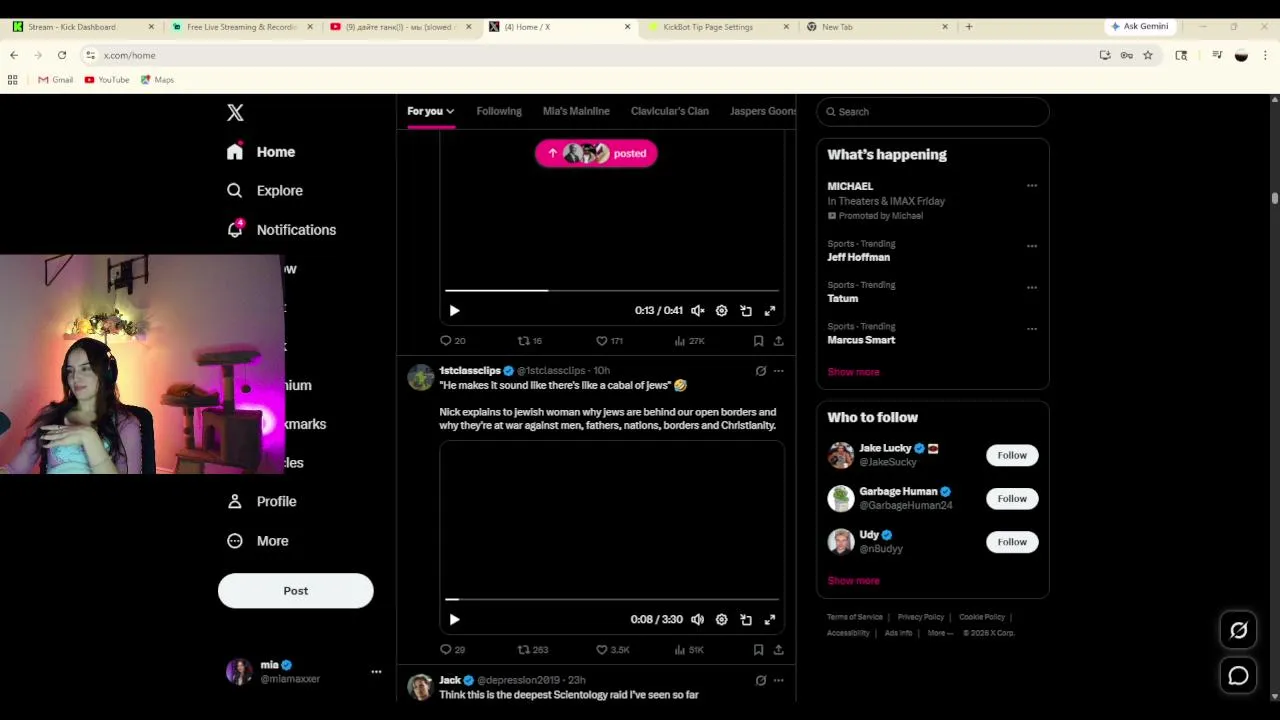Open more options on 1stclassclips post

click(779, 371)
